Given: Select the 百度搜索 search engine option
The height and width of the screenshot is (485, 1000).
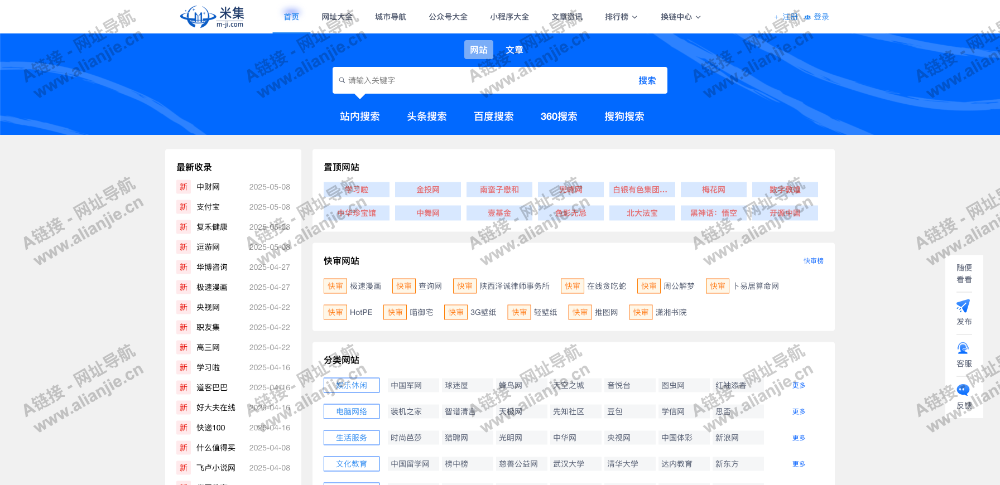Looking at the screenshot, I should point(493,116).
